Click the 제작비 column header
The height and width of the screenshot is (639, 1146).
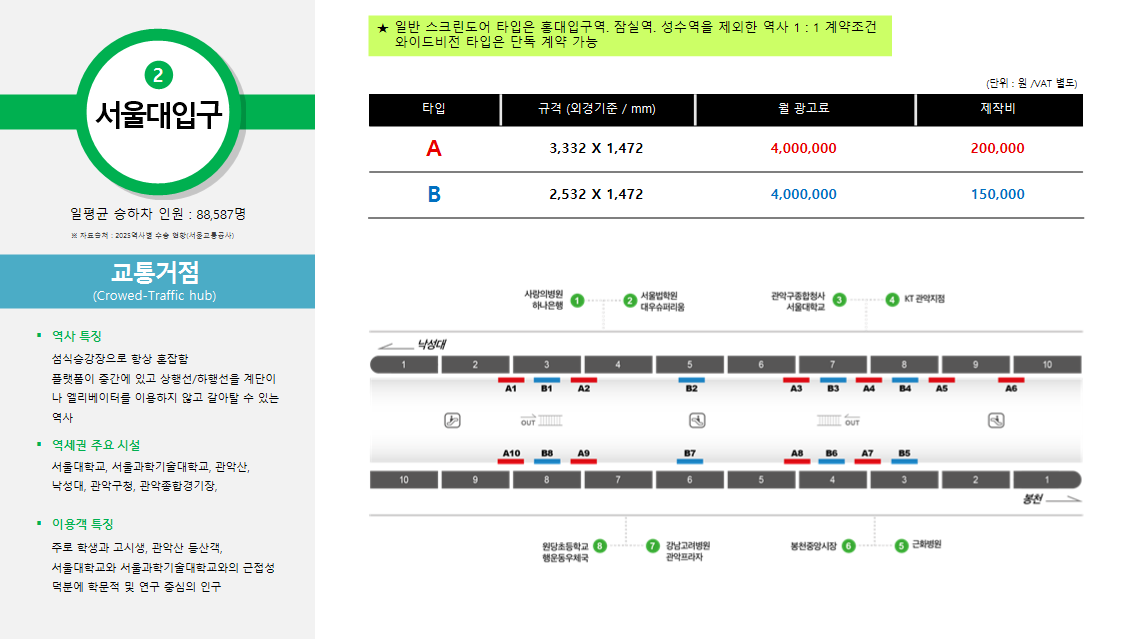[997, 109]
